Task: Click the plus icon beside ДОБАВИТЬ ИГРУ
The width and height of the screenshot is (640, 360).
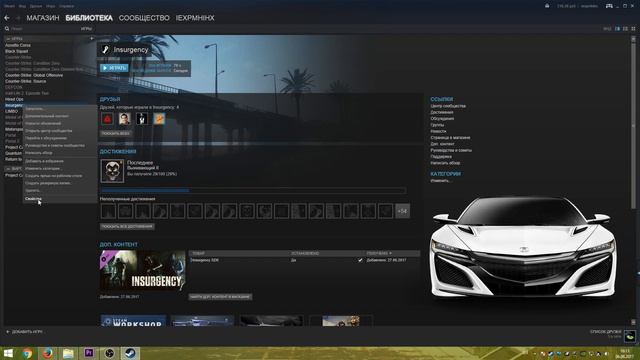Action: [8, 332]
